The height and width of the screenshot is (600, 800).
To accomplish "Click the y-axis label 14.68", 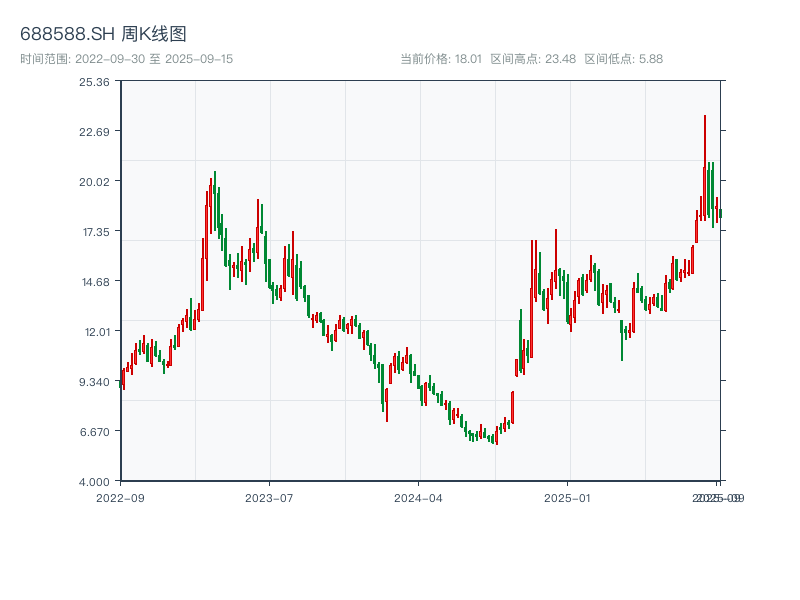I will (95, 282).
